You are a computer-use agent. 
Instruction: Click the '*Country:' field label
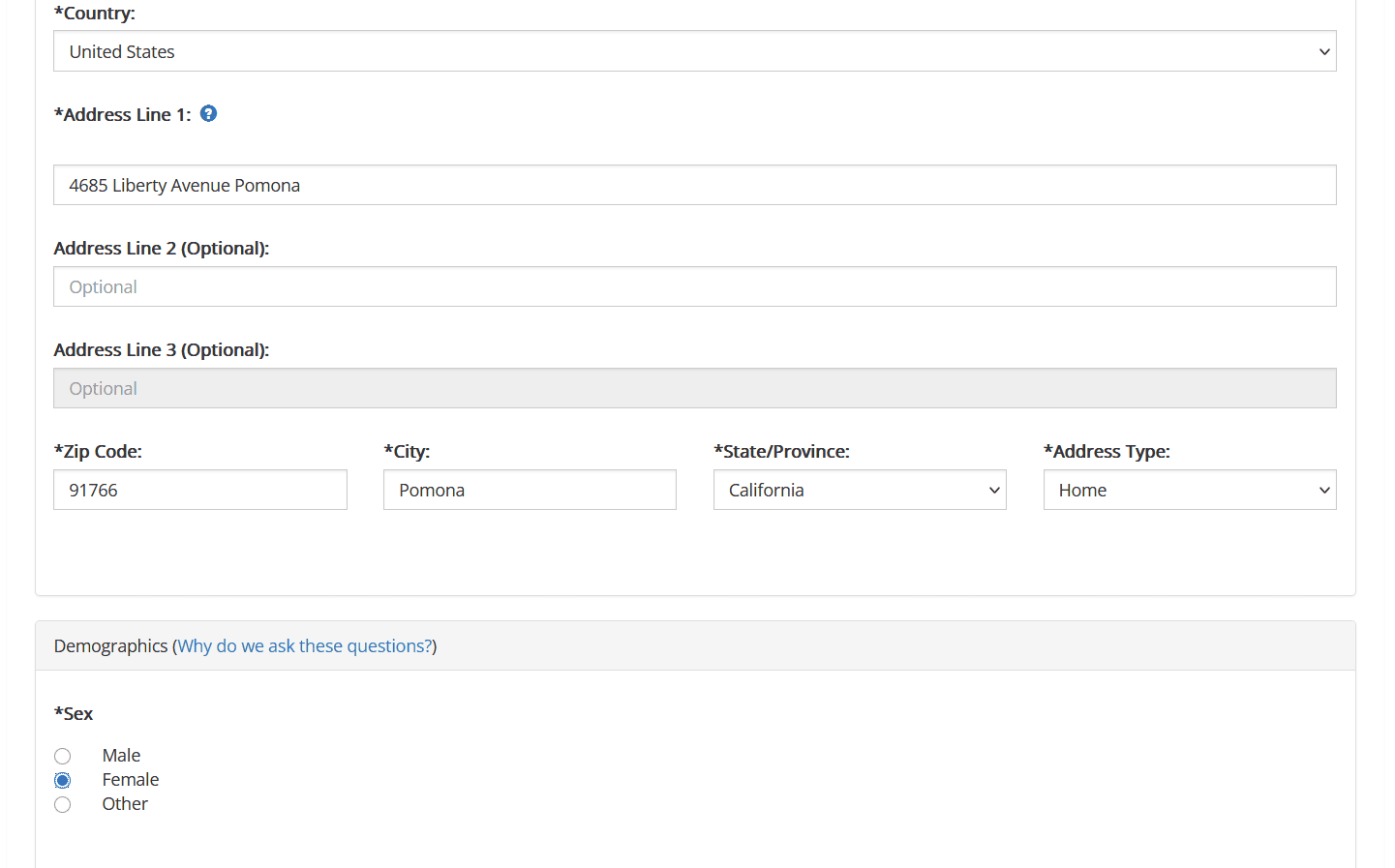tap(95, 14)
